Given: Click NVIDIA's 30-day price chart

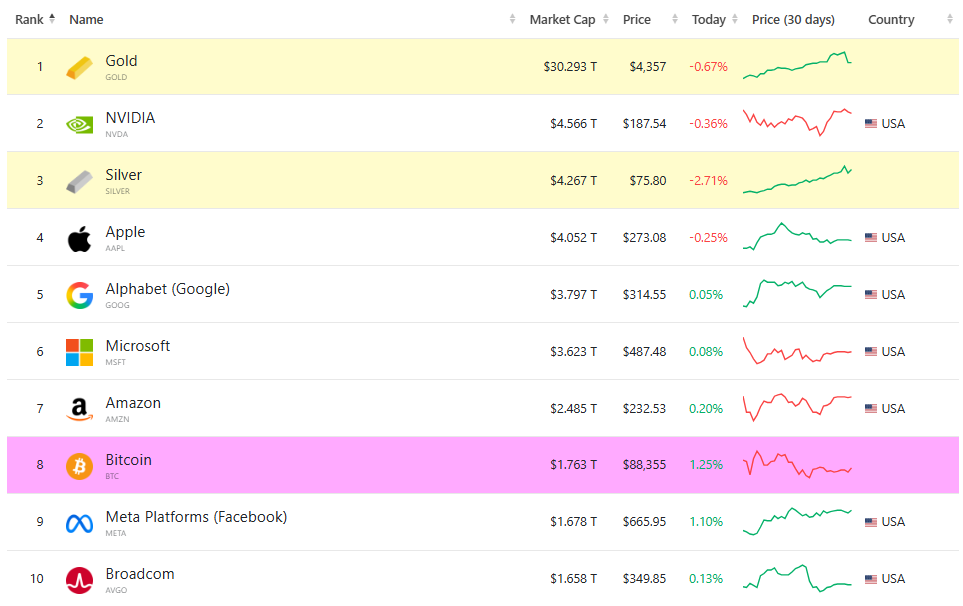Looking at the screenshot, I should pyautogui.click(x=797, y=122).
